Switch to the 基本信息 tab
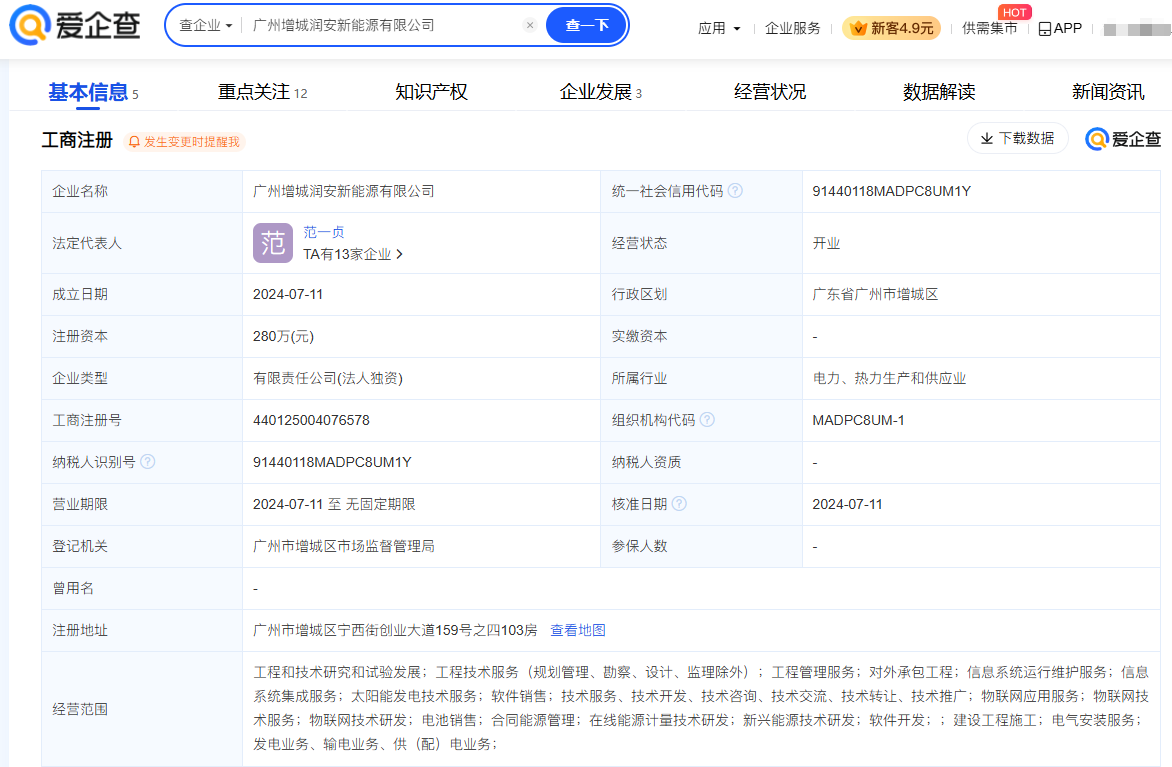This screenshot has height=767, width=1172. tap(93, 93)
